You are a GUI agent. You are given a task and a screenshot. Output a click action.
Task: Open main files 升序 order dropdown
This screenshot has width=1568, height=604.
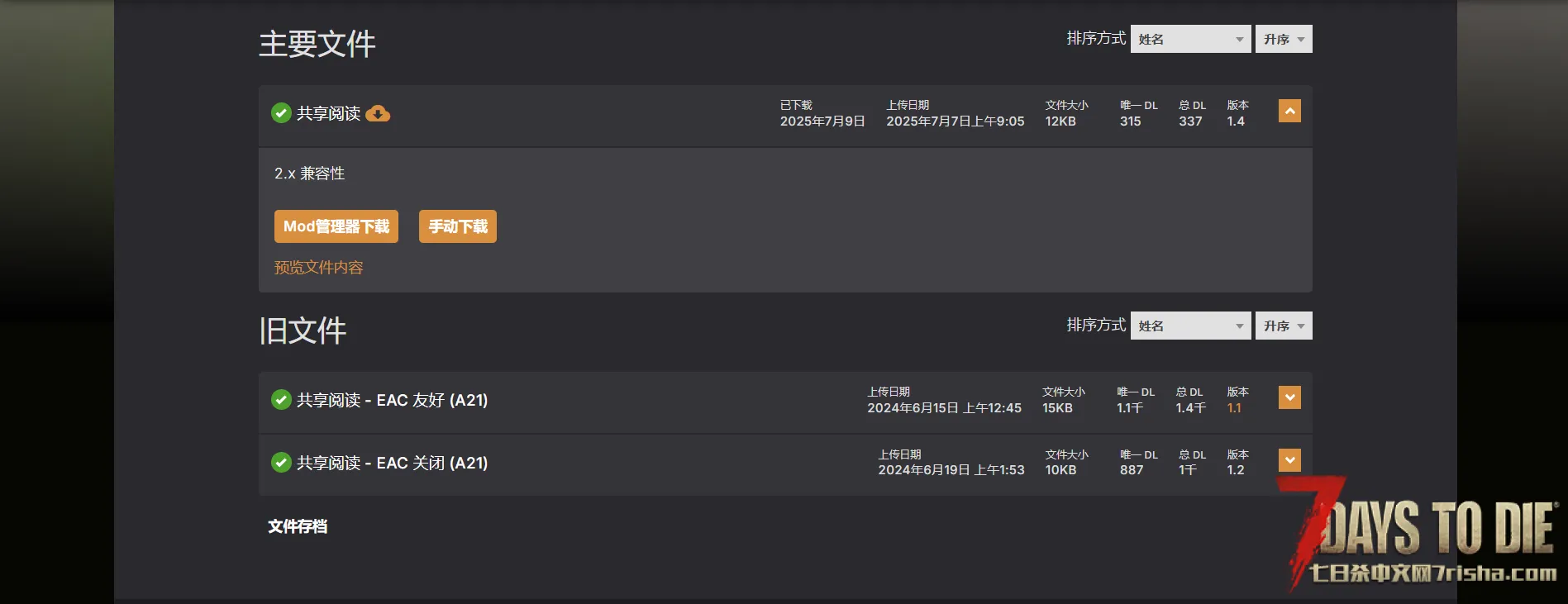pyautogui.click(x=1284, y=39)
